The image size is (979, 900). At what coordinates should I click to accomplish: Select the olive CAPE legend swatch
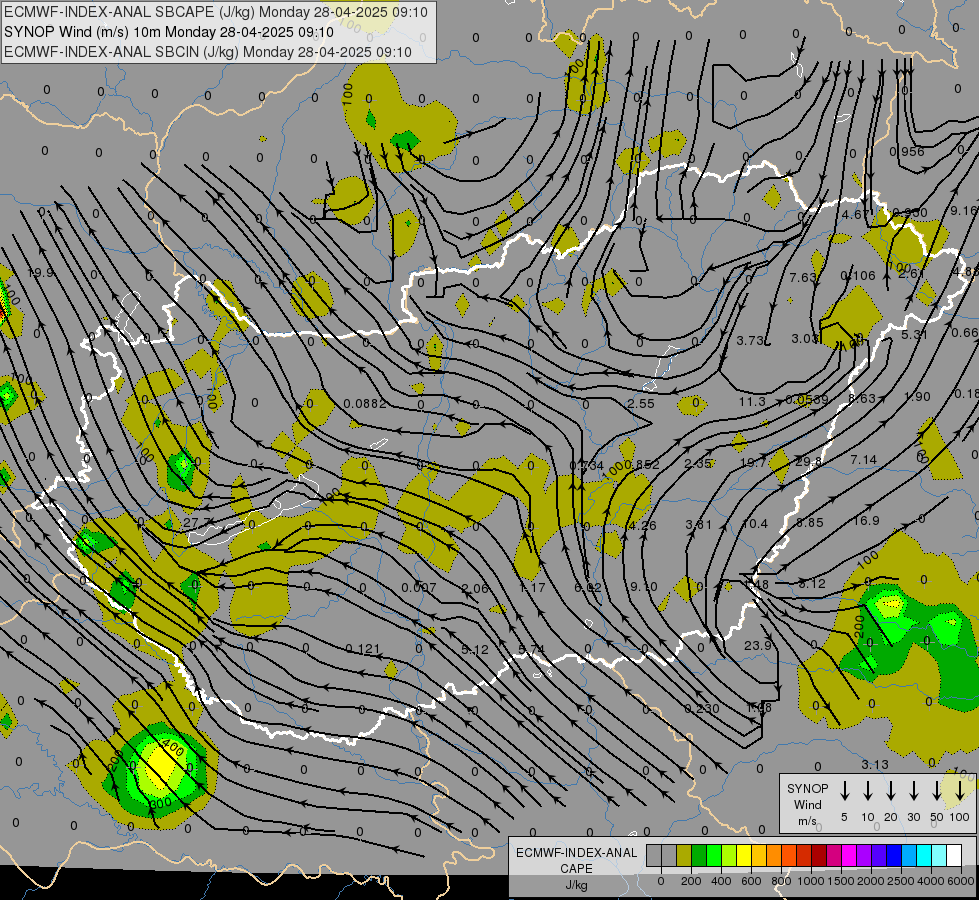(684, 856)
